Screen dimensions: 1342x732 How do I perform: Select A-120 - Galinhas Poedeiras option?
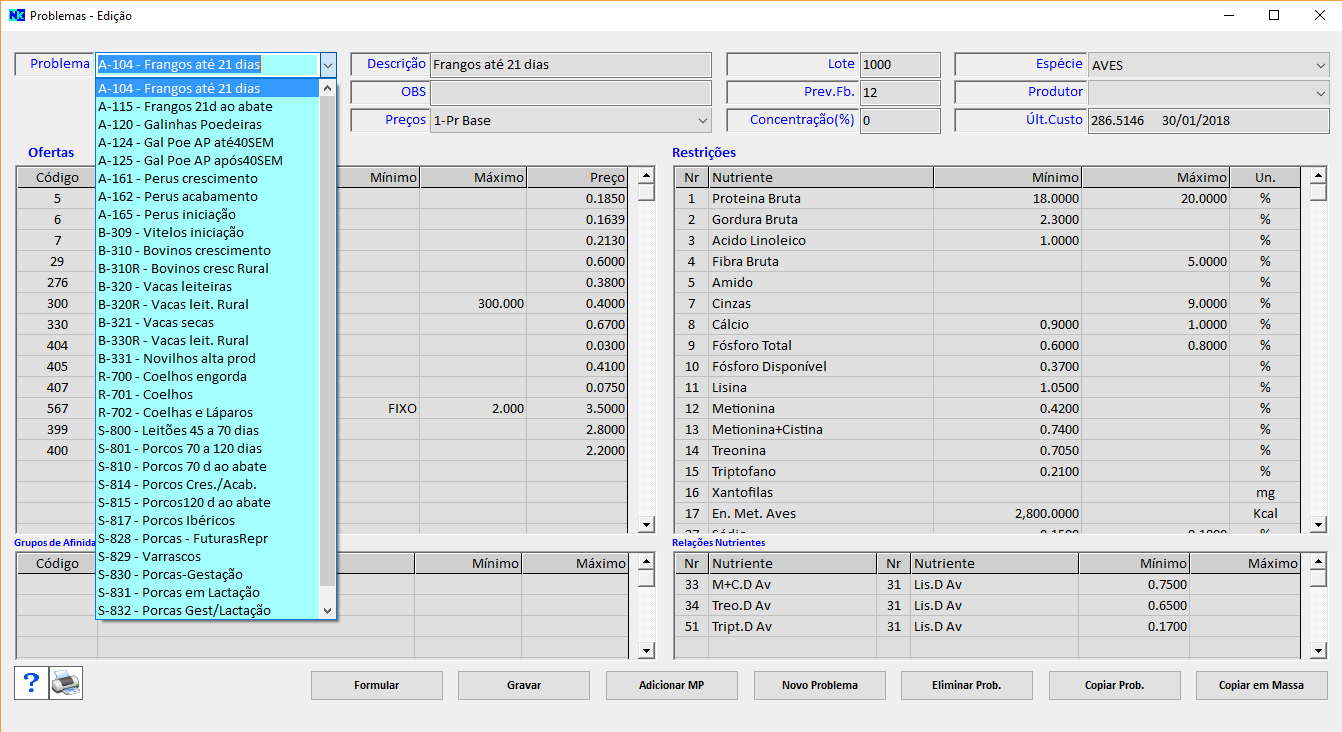click(180, 125)
